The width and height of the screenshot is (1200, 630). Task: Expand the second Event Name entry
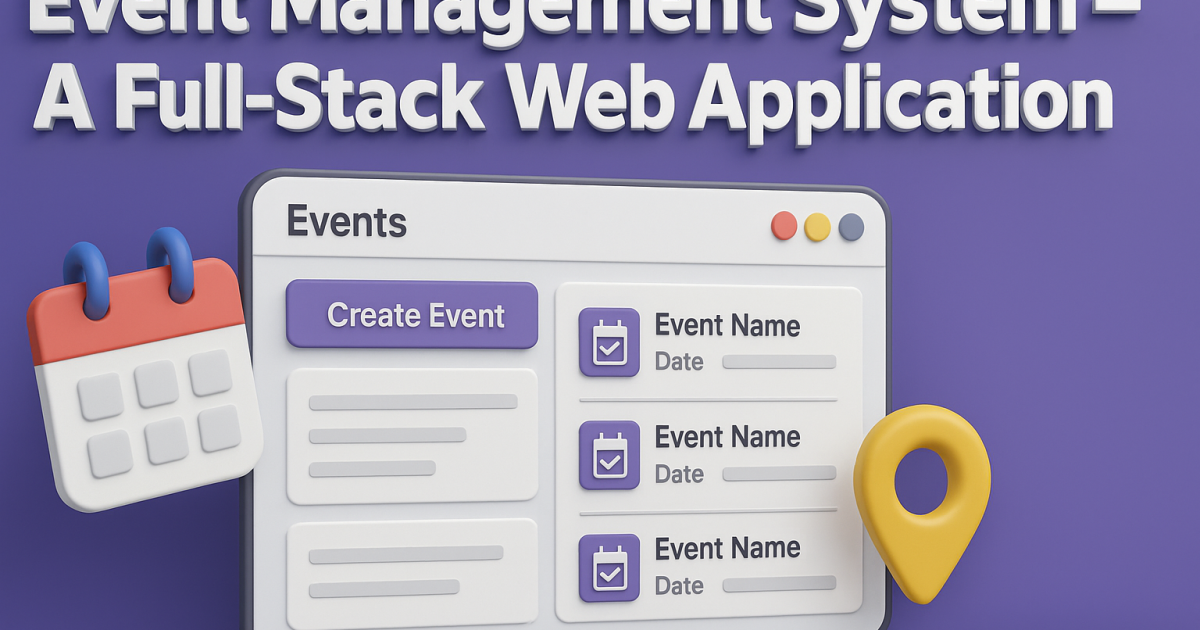click(x=727, y=438)
